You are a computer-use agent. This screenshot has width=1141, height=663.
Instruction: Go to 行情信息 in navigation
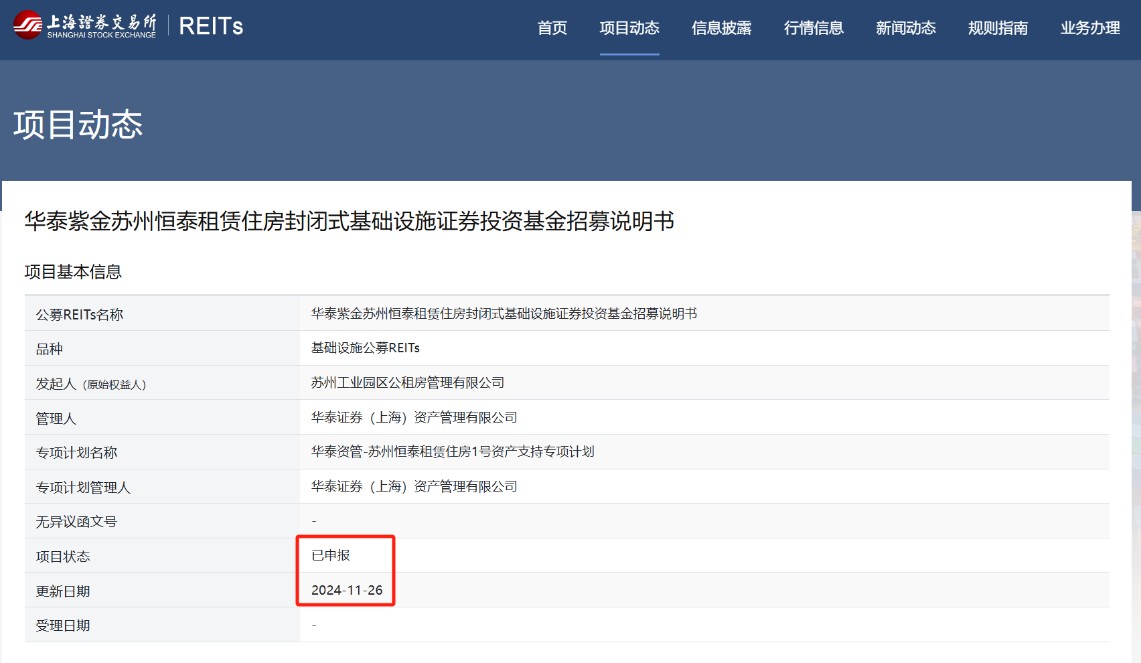814,28
